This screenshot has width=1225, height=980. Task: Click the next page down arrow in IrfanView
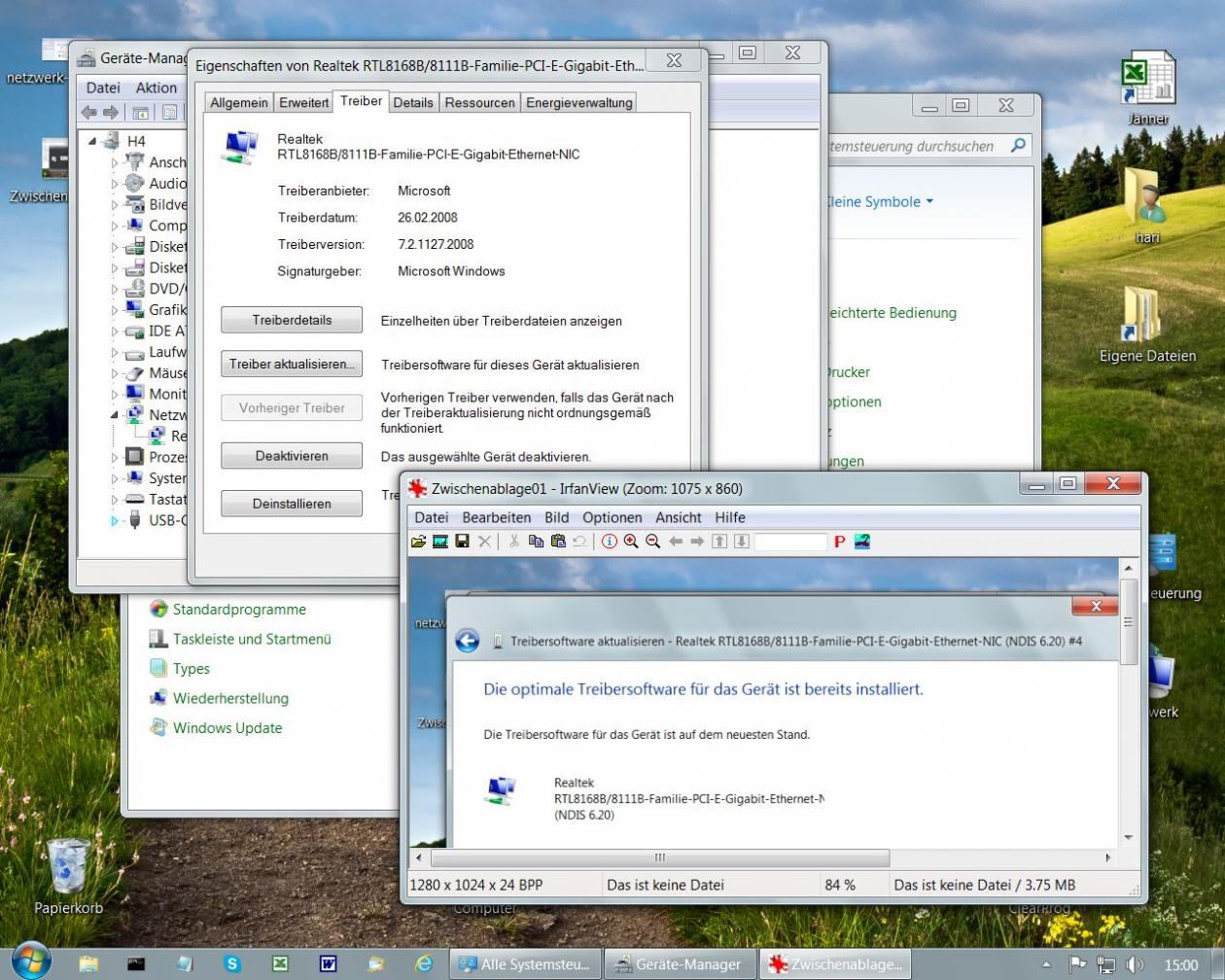[741, 542]
